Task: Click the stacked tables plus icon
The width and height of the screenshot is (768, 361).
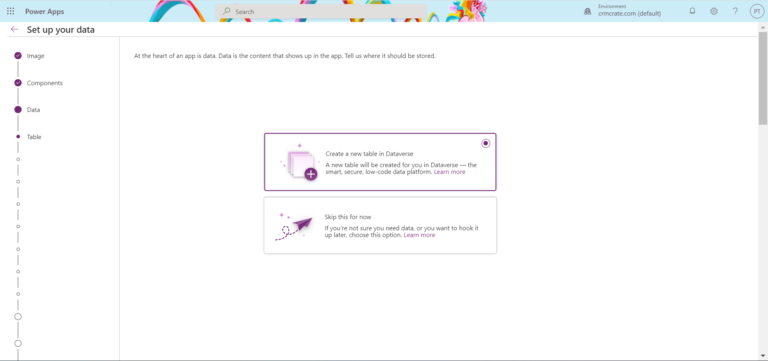Action: (x=301, y=164)
